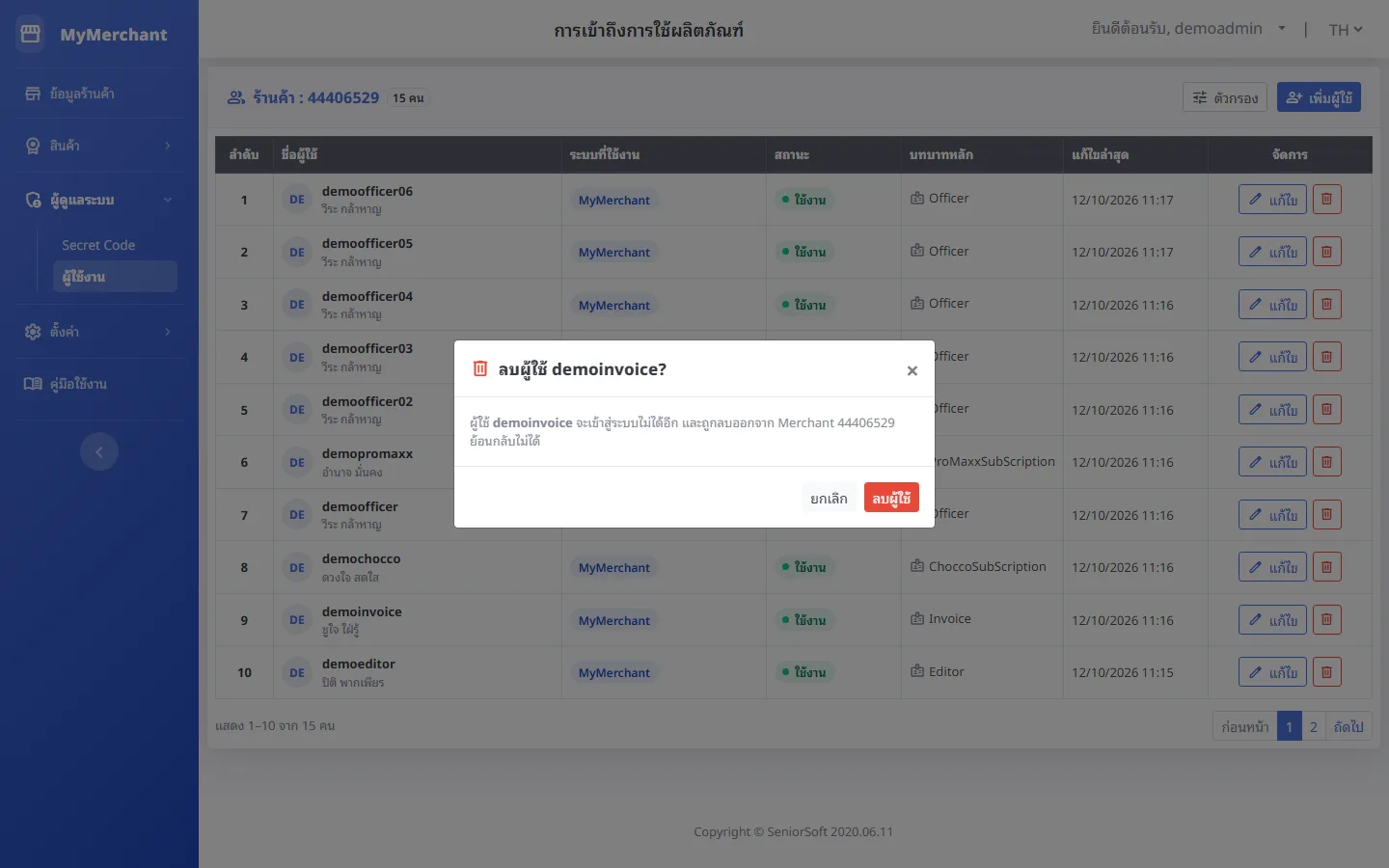Click the DE avatar beside demoeditor
1389x868 pixels.
(297, 672)
